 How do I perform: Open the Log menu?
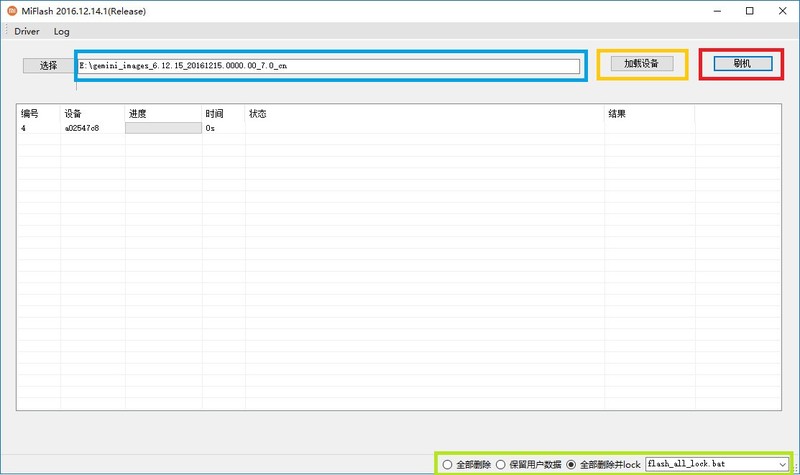(x=62, y=31)
